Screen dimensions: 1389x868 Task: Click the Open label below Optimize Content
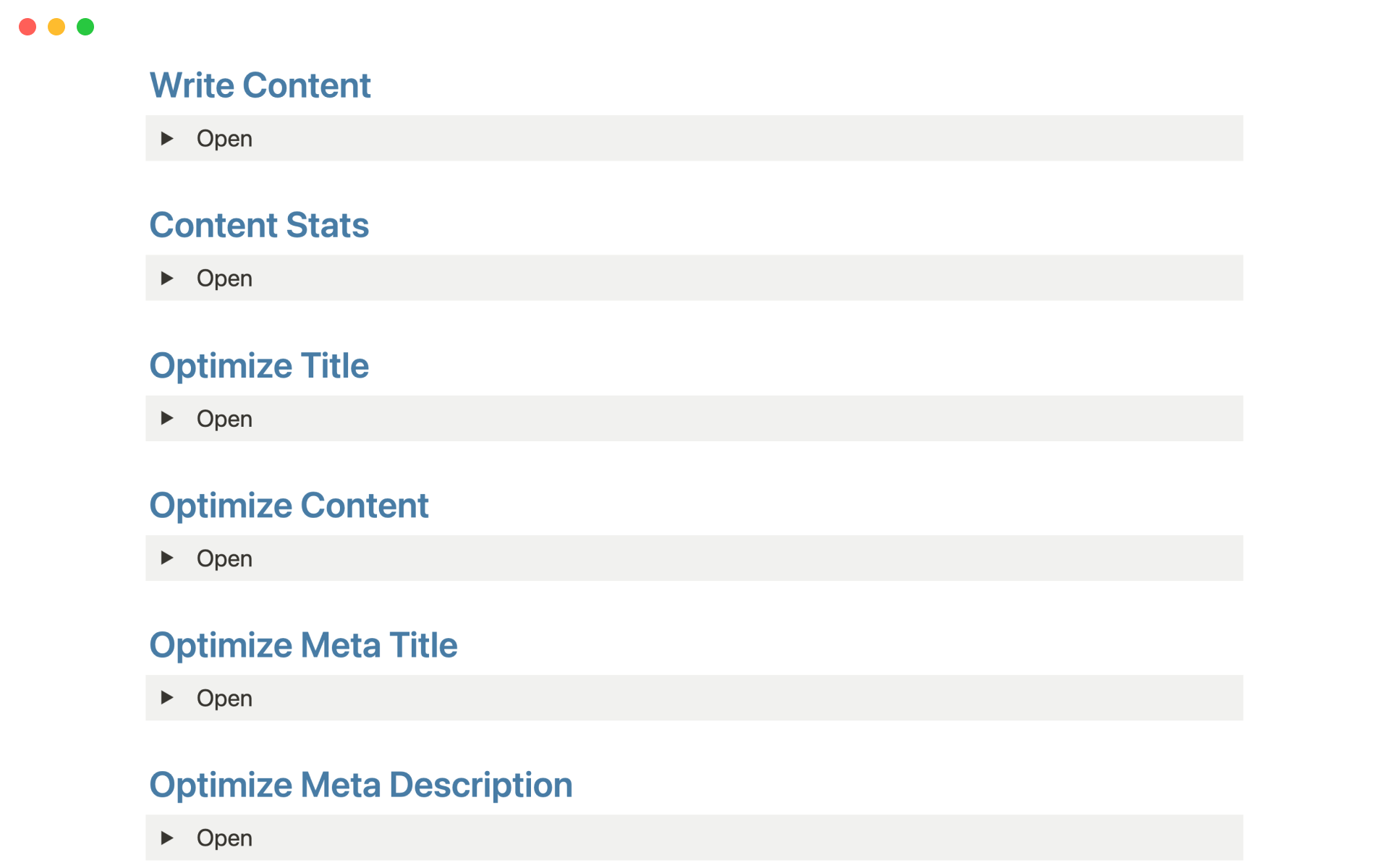(224, 558)
